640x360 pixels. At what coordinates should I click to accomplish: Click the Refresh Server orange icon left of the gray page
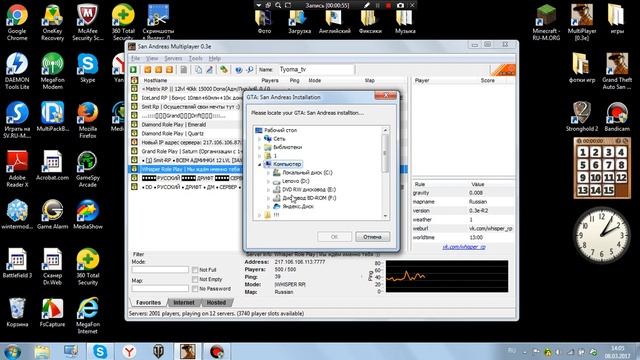pyautogui.click(x=169, y=70)
